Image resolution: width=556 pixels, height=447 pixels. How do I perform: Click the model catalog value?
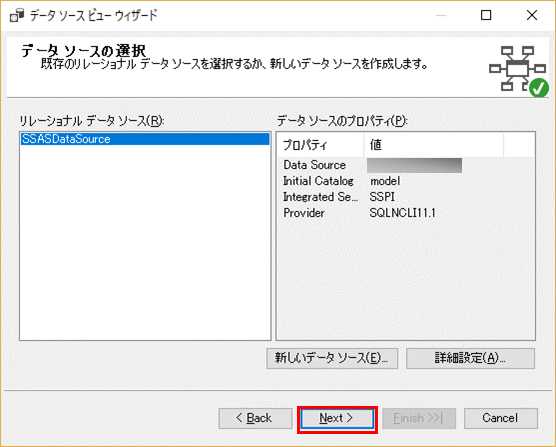coord(385,181)
